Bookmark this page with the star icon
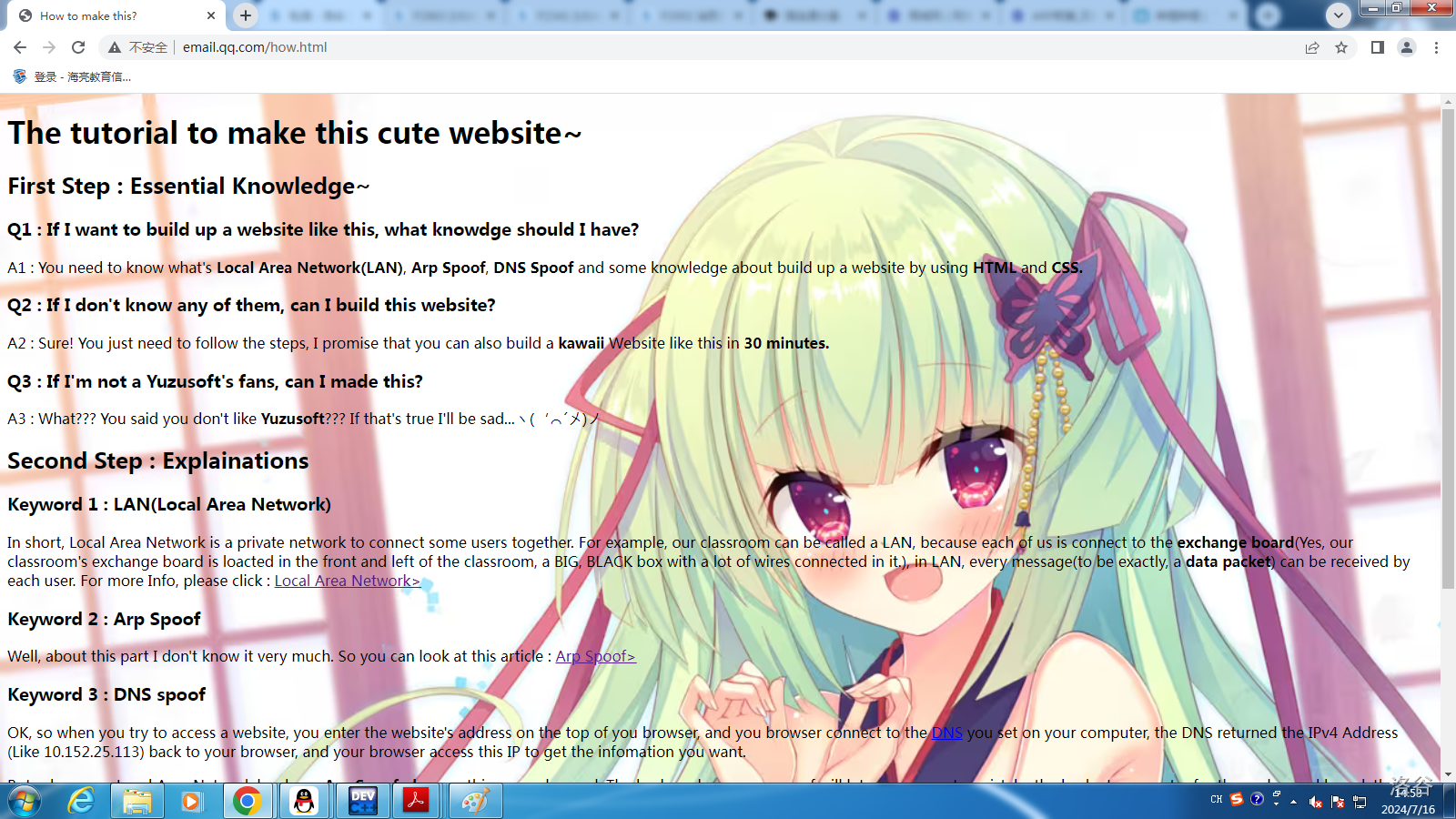 (1341, 47)
